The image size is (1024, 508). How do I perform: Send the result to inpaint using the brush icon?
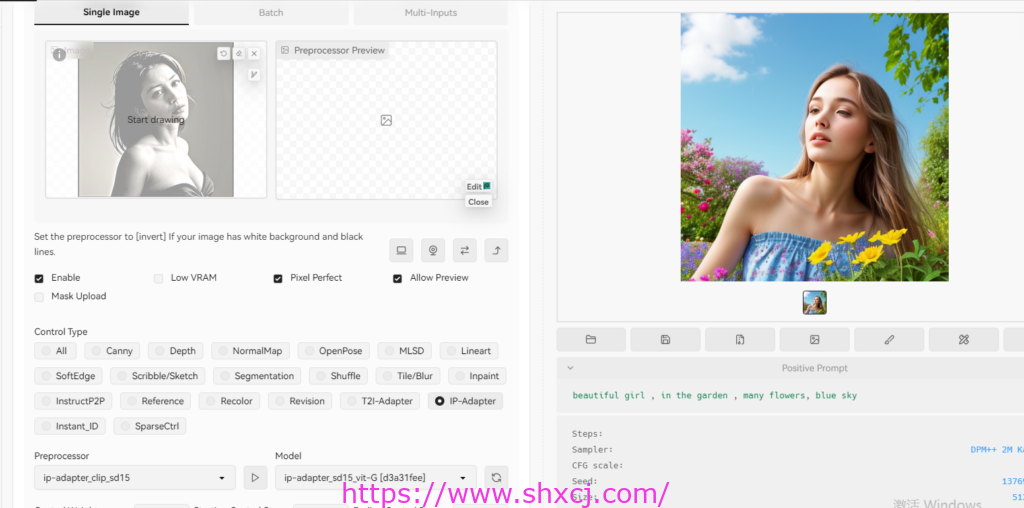(889, 340)
